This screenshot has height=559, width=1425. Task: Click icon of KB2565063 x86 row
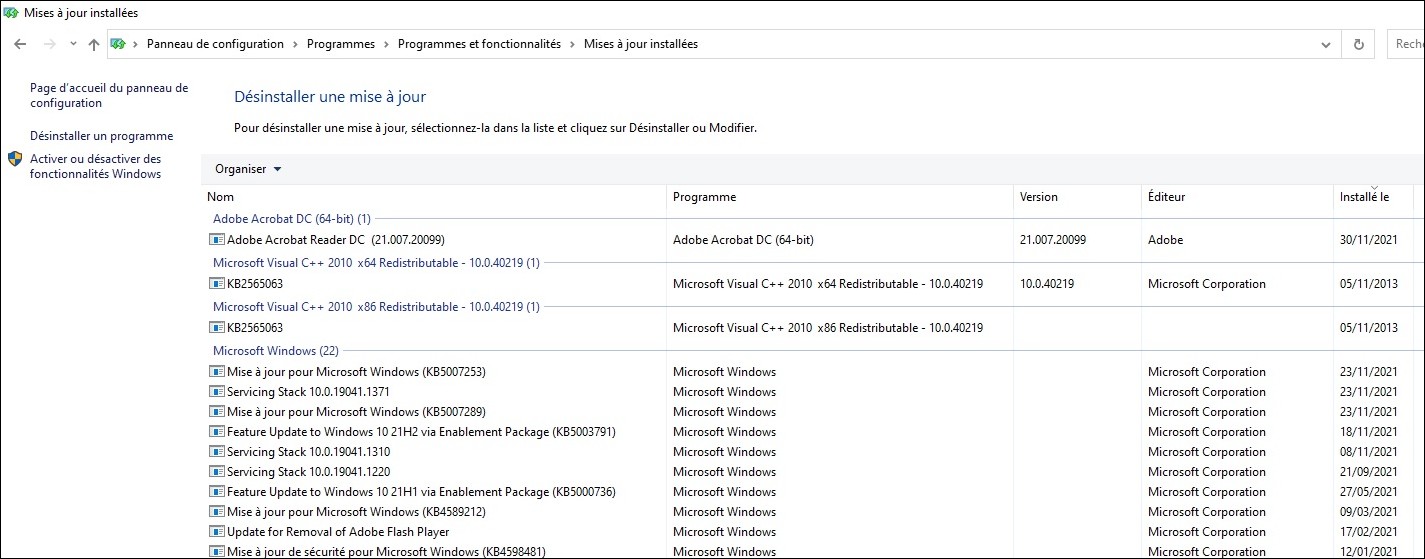pyautogui.click(x=217, y=328)
